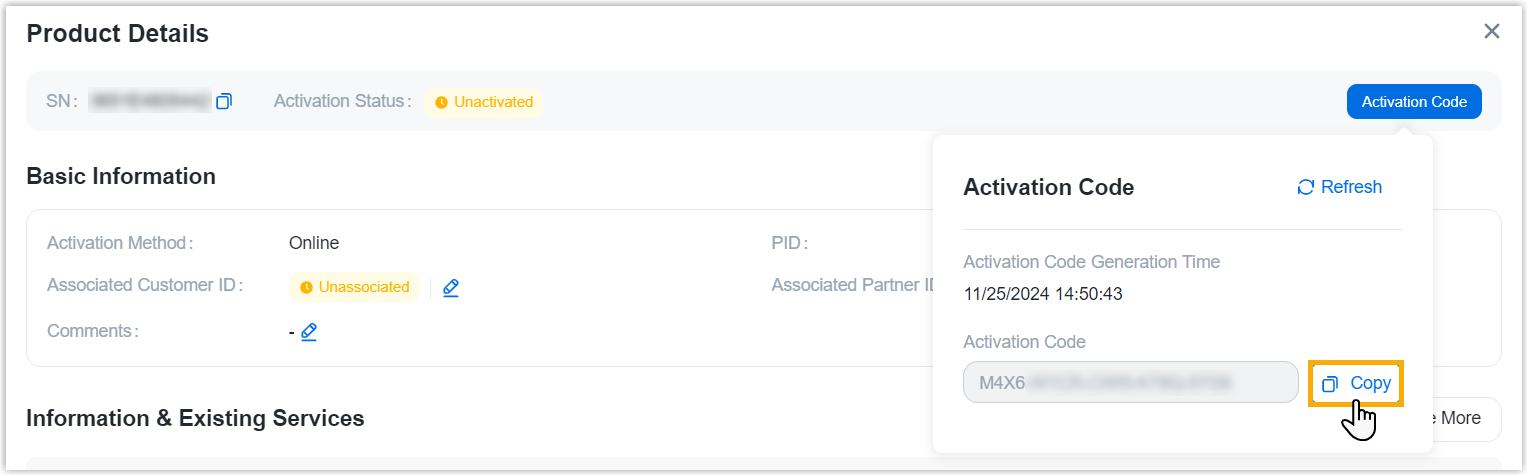Select the blurred serial number value
1528x476 pixels.
click(x=150, y=101)
